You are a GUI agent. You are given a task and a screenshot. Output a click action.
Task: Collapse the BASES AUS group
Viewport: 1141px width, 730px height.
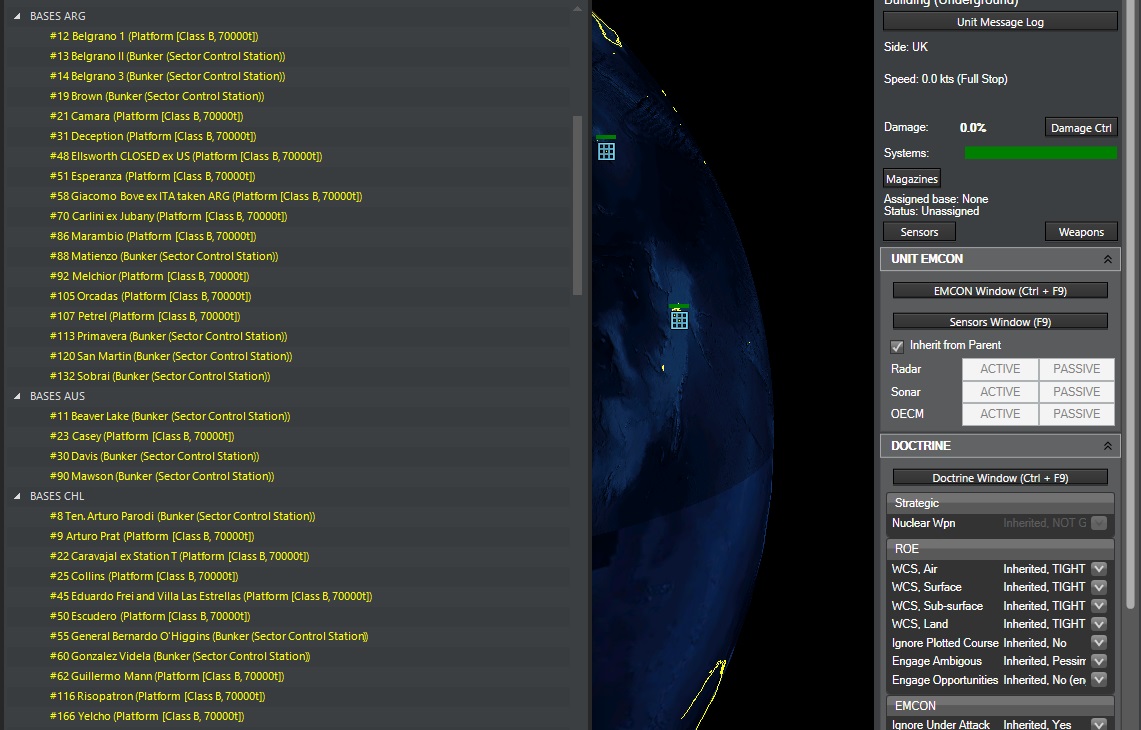coord(17,397)
